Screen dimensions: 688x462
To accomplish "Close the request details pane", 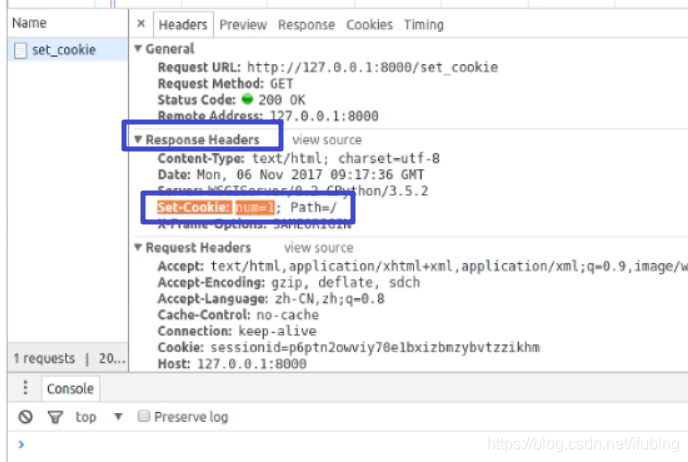I will point(141,23).
